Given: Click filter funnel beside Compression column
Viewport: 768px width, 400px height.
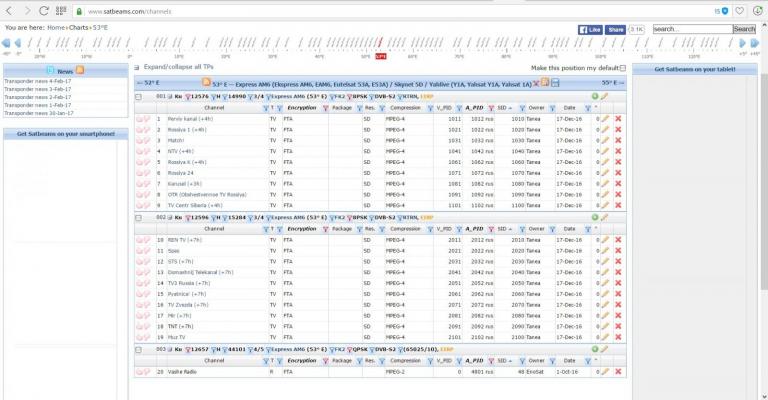Looking at the screenshot, I should point(429,107).
